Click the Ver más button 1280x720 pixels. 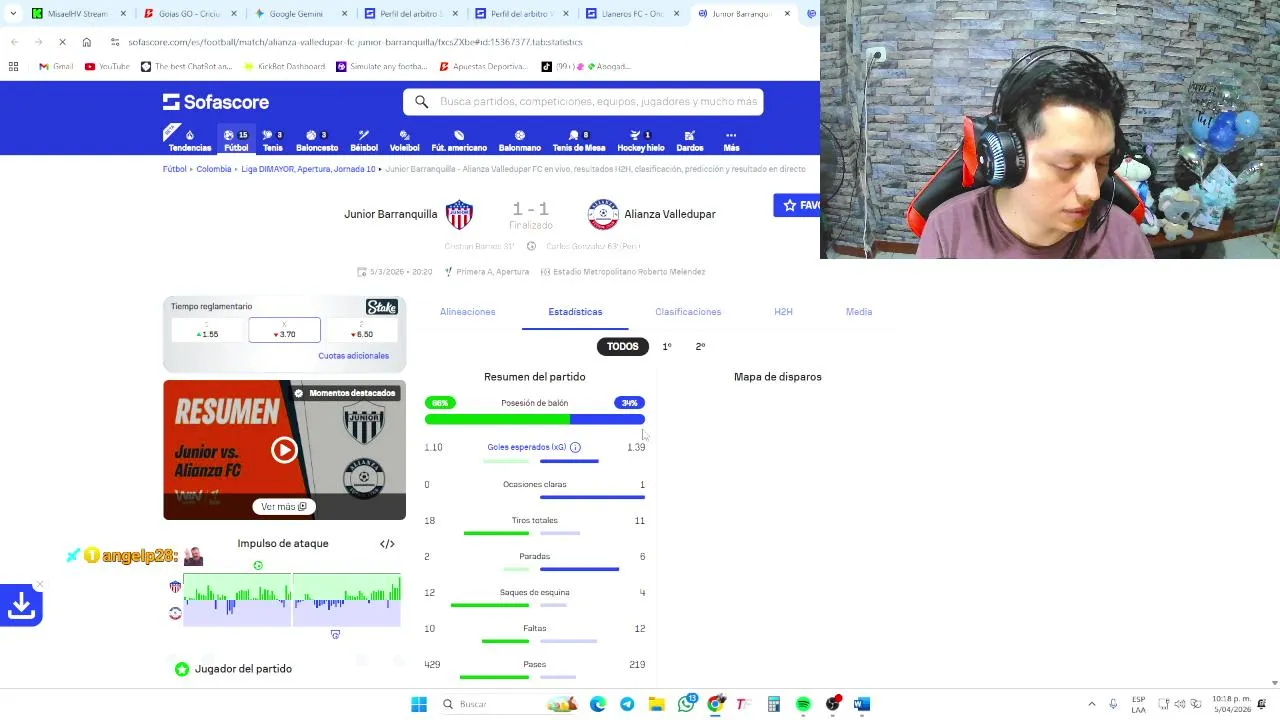[x=284, y=507]
